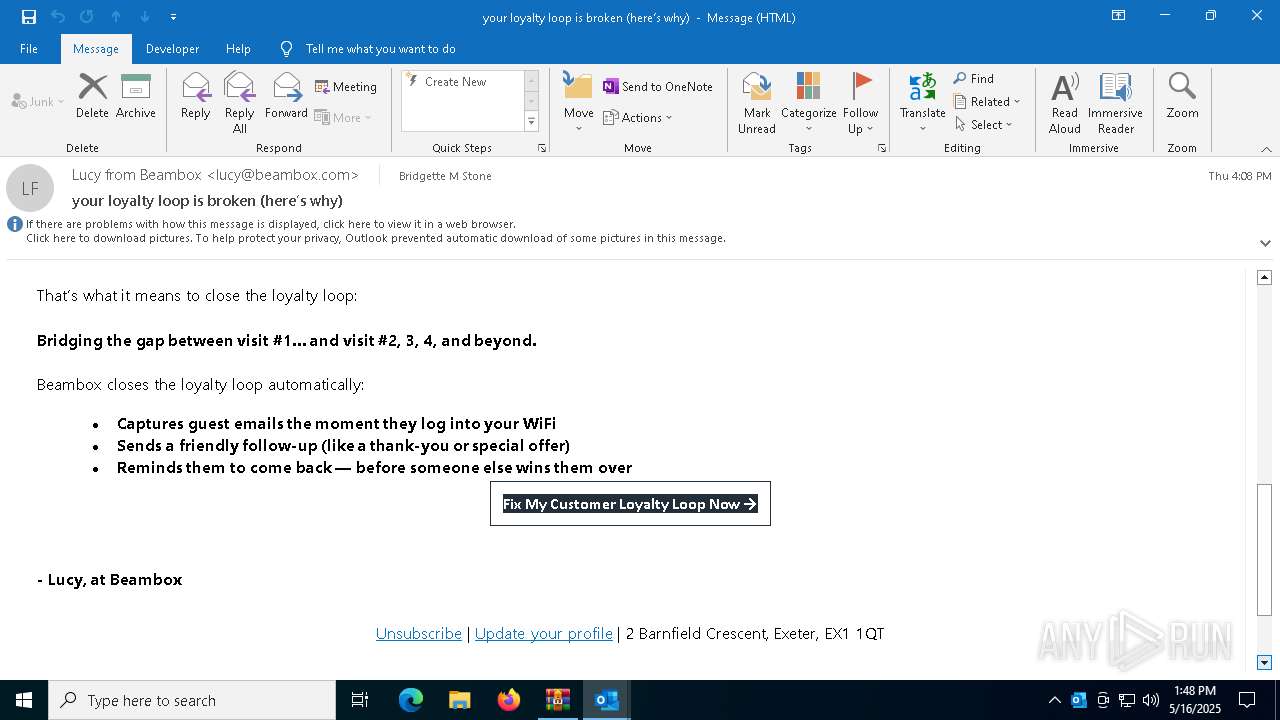Open Task View on taskbar
This screenshot has width=1280, height=720.
pos(360,700)
